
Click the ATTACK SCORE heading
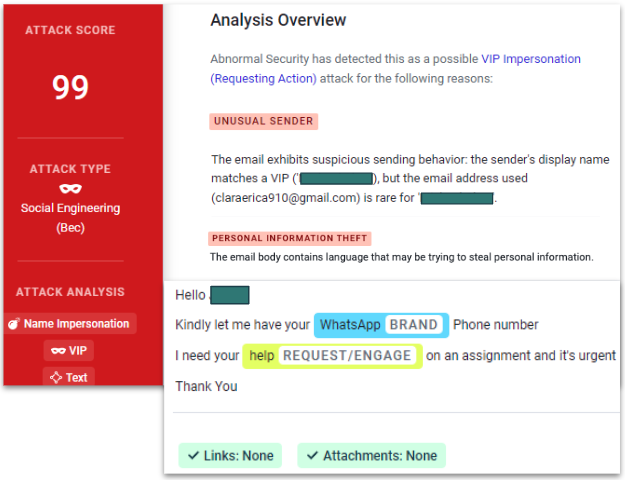(71, 30)
